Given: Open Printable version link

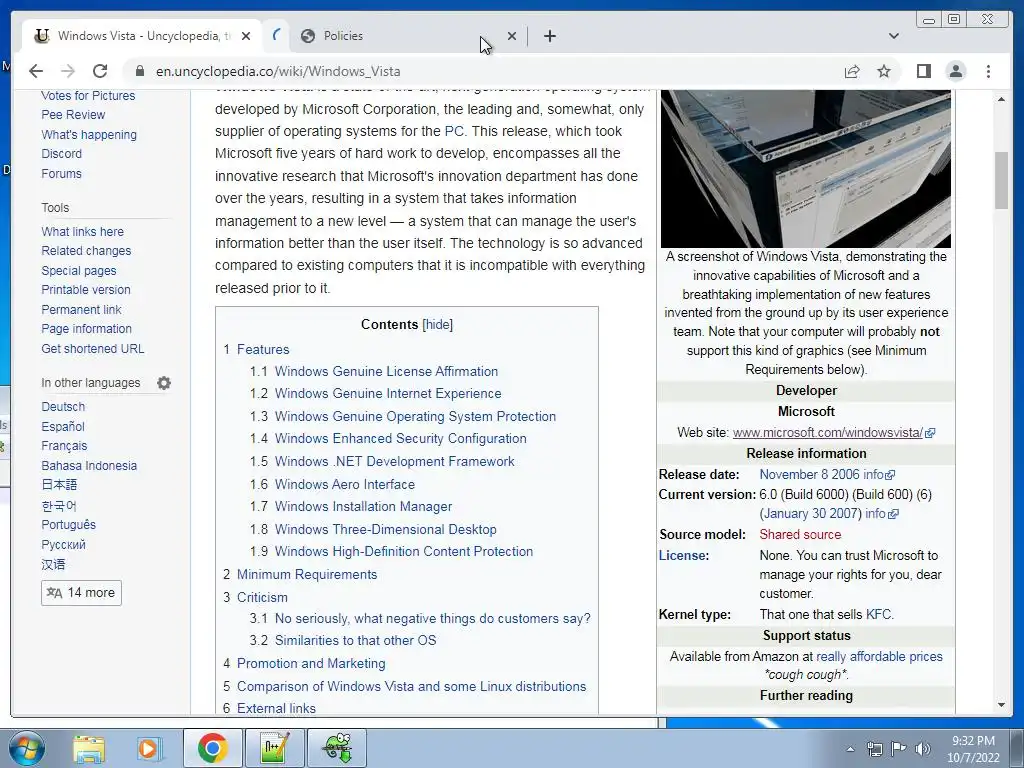Looking at the screenshot, I should tap(86, 289).
